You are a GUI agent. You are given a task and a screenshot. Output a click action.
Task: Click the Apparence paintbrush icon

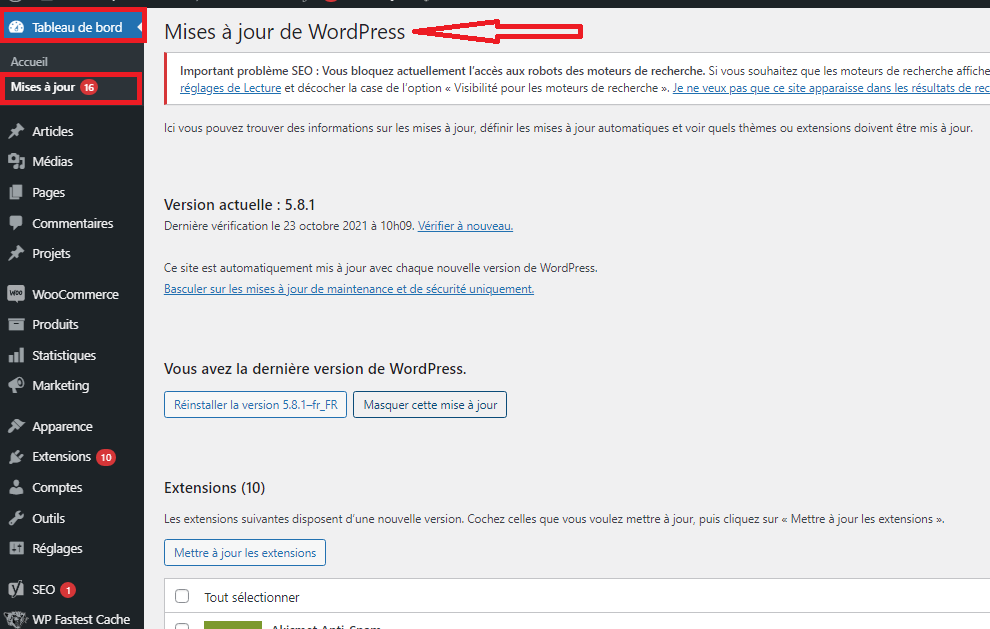[16, 426]
